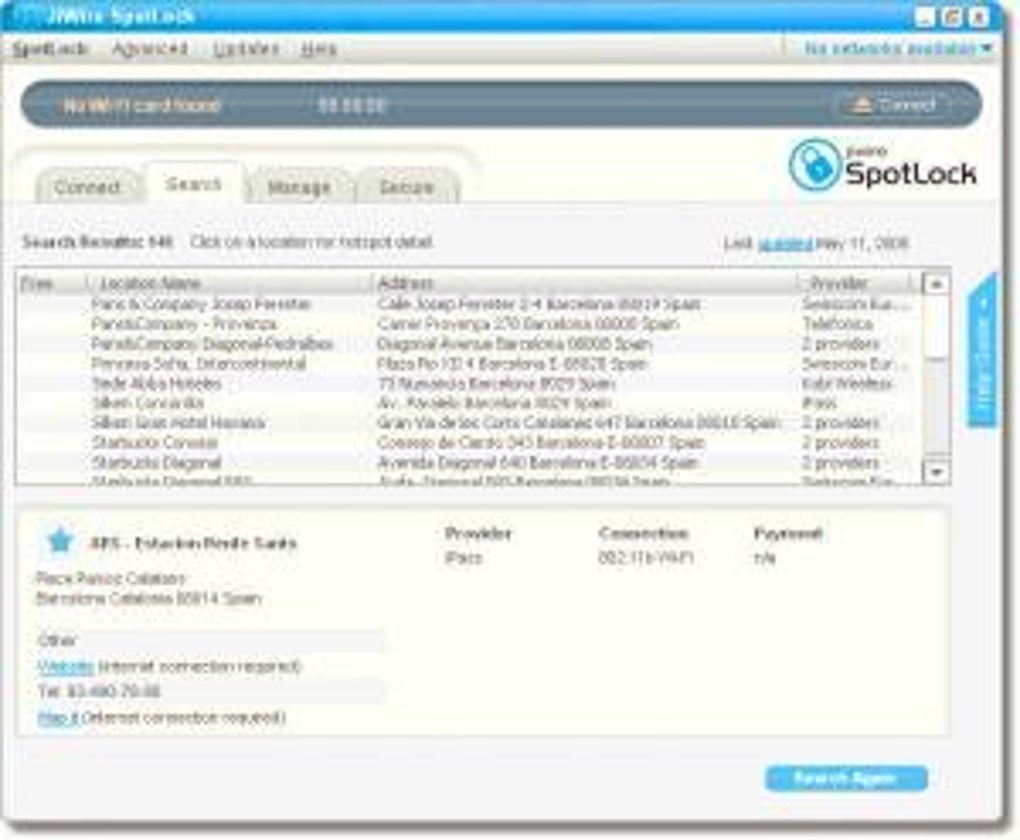Click the Avenida Diagonal 640 address cell

click(x=537, y=463)
